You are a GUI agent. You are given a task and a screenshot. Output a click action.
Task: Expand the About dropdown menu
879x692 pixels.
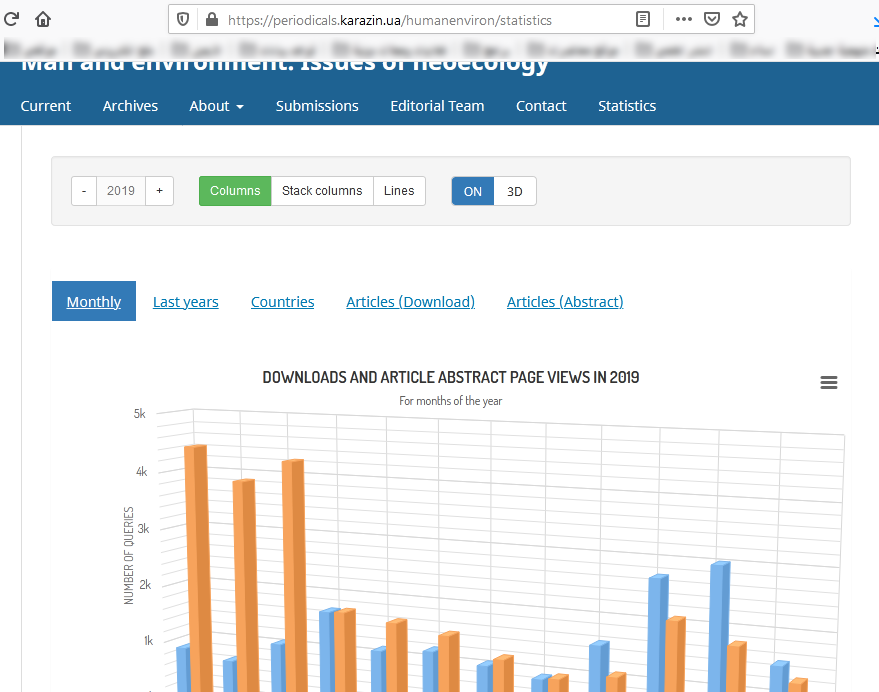(x=216, y=106)
